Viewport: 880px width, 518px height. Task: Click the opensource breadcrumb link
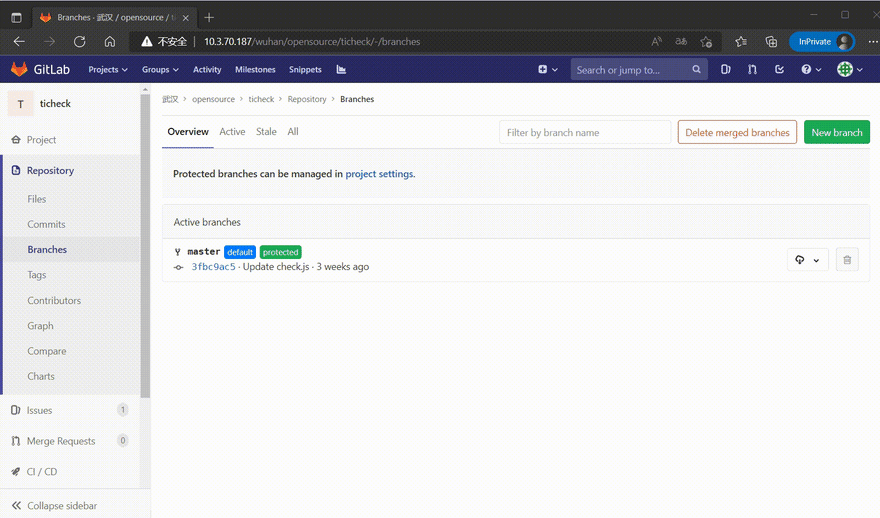coord(213,99)
